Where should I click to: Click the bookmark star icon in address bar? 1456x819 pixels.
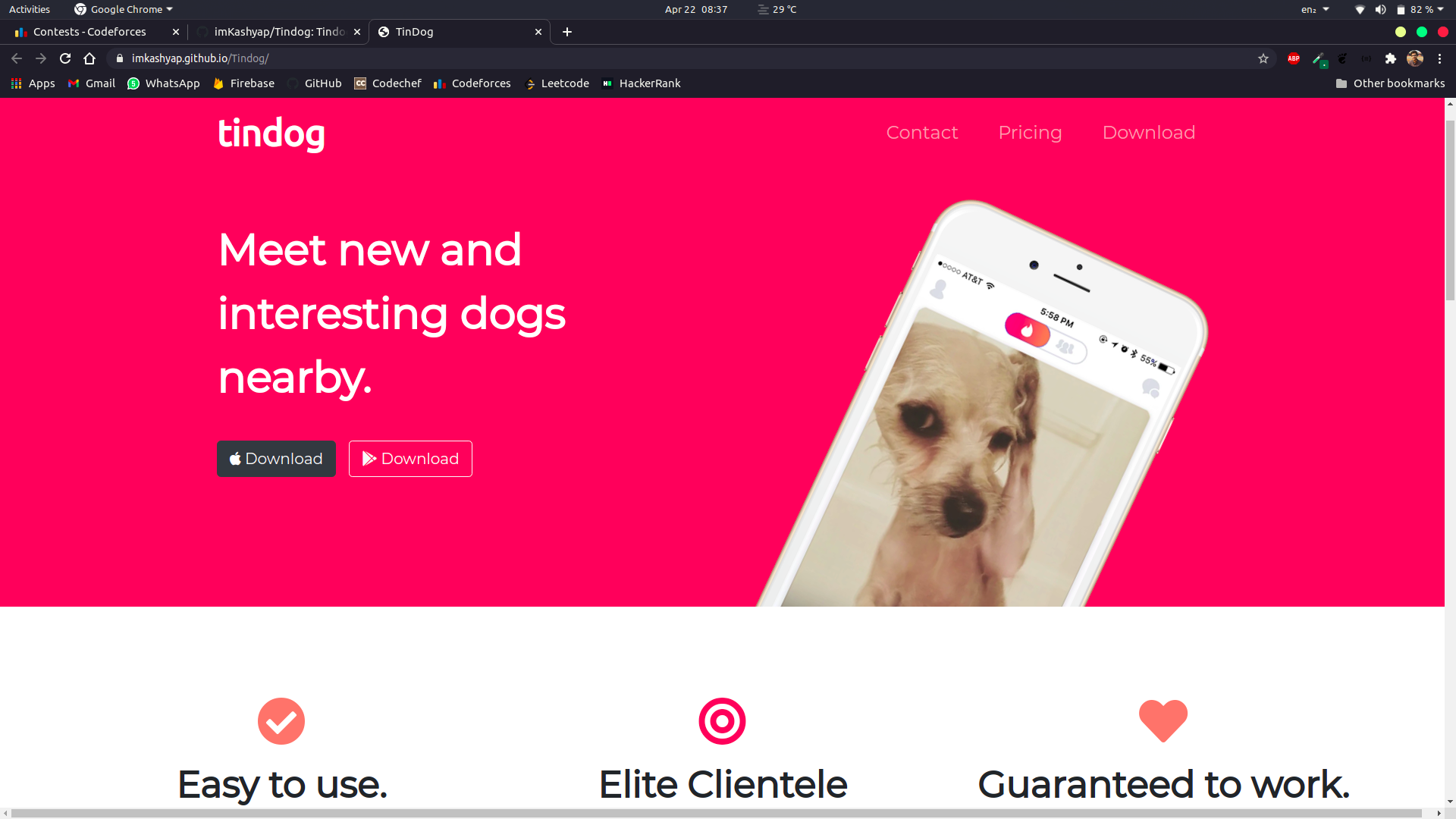(1263, 58)
